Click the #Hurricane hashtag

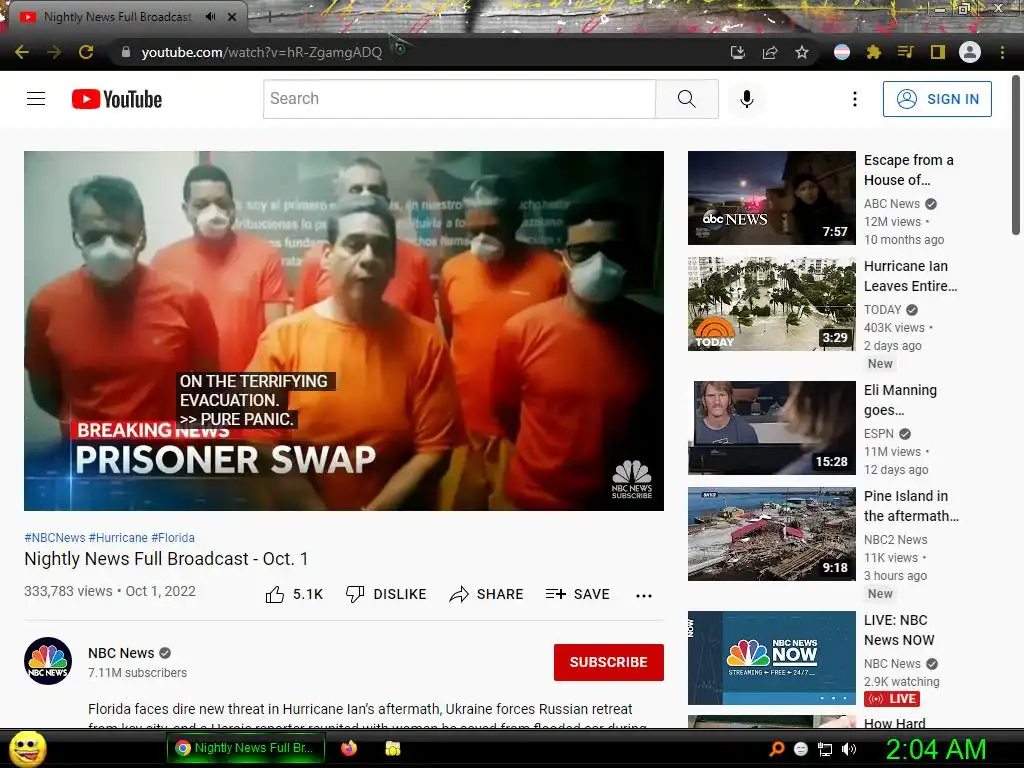tap(118, 537)
